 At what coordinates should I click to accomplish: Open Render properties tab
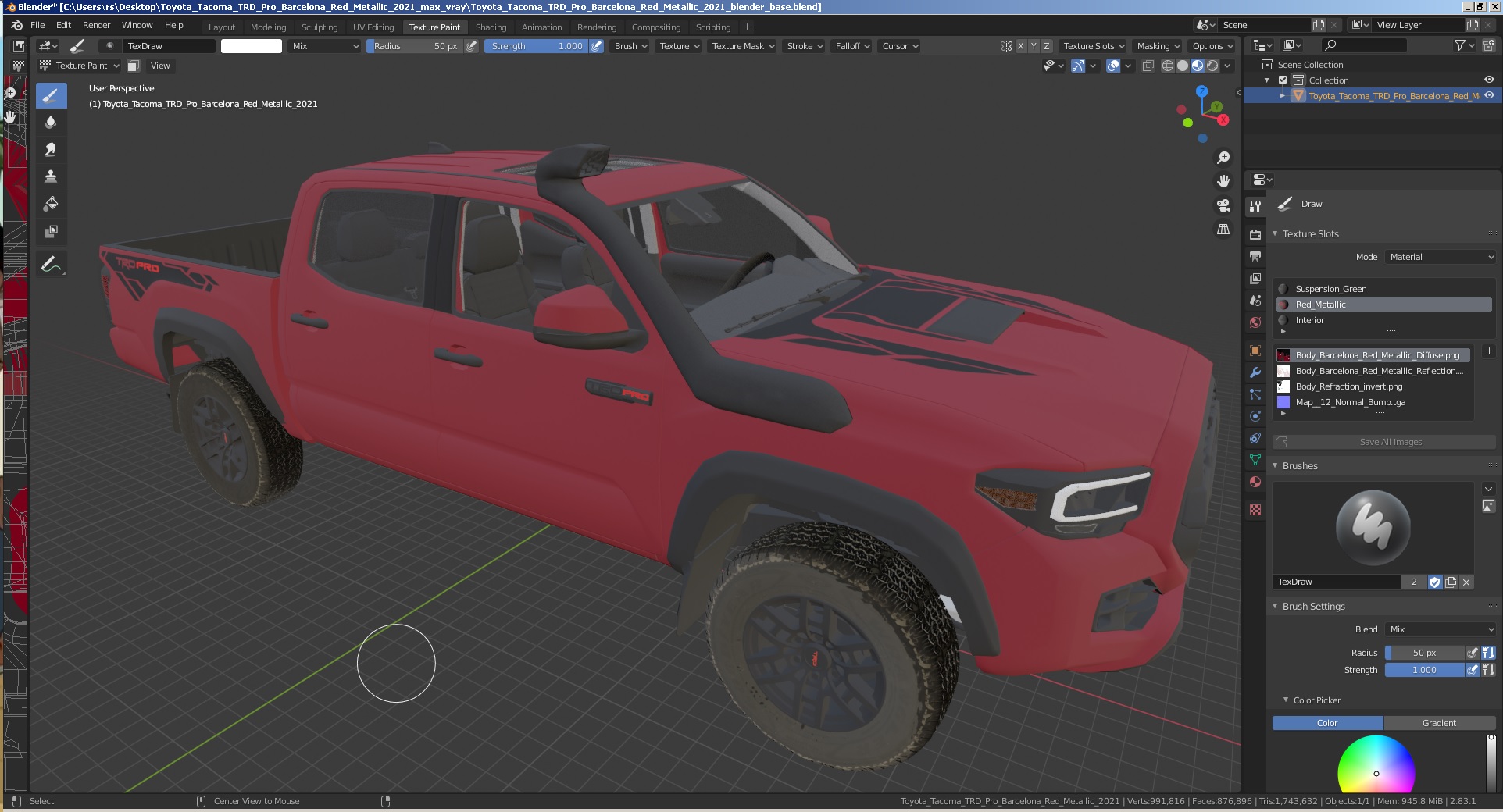[x=1255, y=235]
